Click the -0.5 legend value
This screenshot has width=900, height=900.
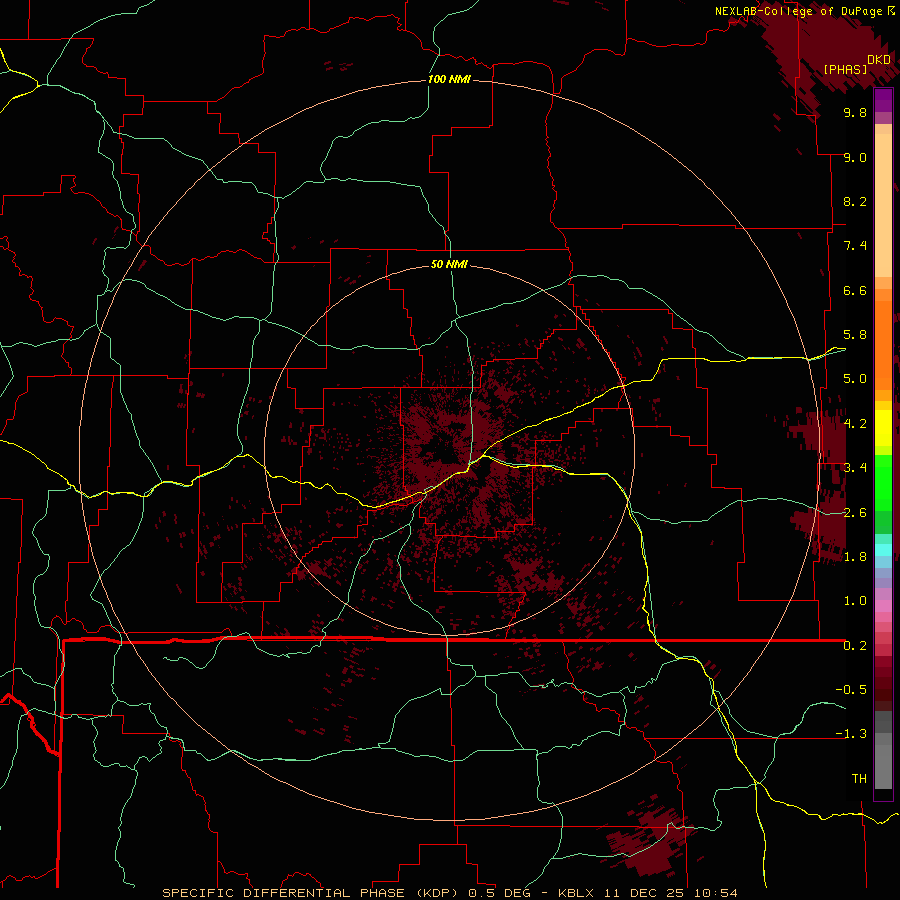pos(851,690)
